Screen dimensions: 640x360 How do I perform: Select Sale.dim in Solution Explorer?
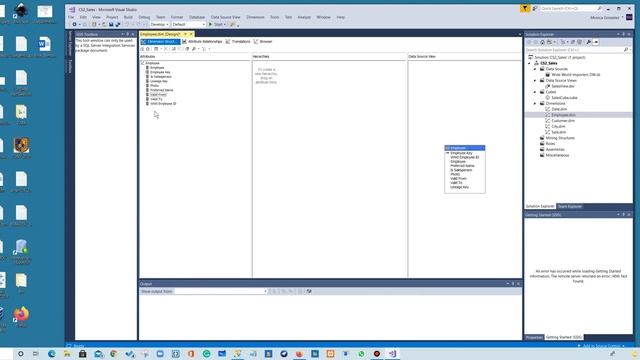pos(556,132)
